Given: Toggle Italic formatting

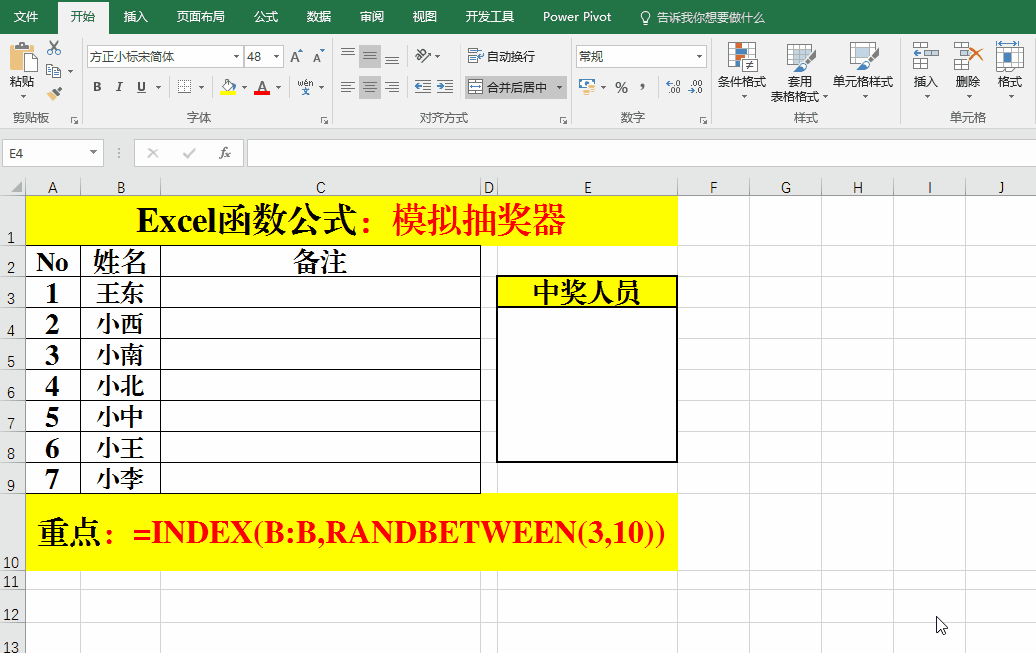Looking at the screenshot, I should click(119, 87).
